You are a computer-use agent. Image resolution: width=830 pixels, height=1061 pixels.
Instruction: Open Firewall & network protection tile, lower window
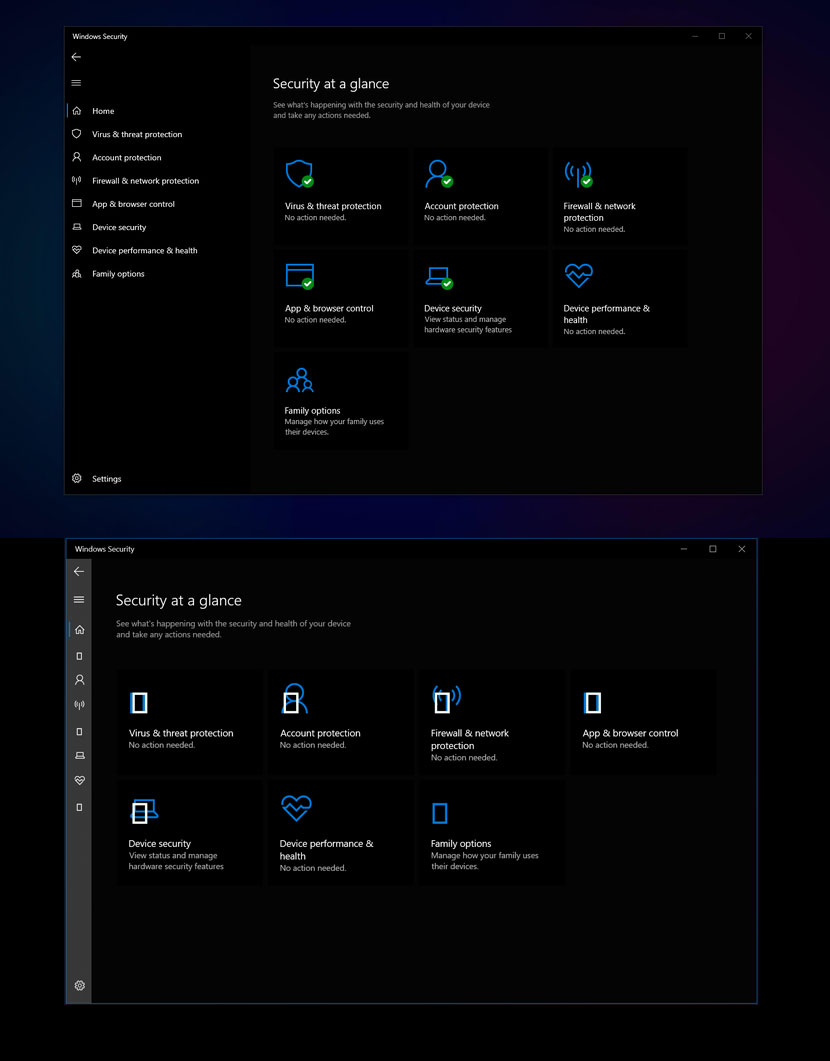click(492, 722)
